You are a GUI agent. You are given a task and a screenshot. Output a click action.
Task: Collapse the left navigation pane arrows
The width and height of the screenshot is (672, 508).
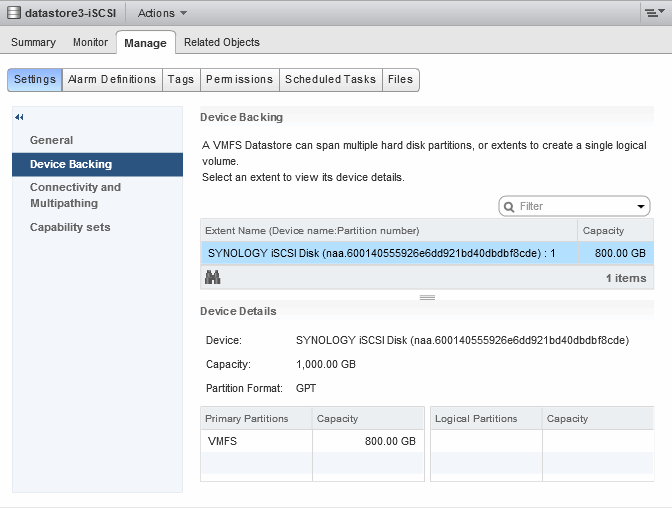tap(19, 117)
